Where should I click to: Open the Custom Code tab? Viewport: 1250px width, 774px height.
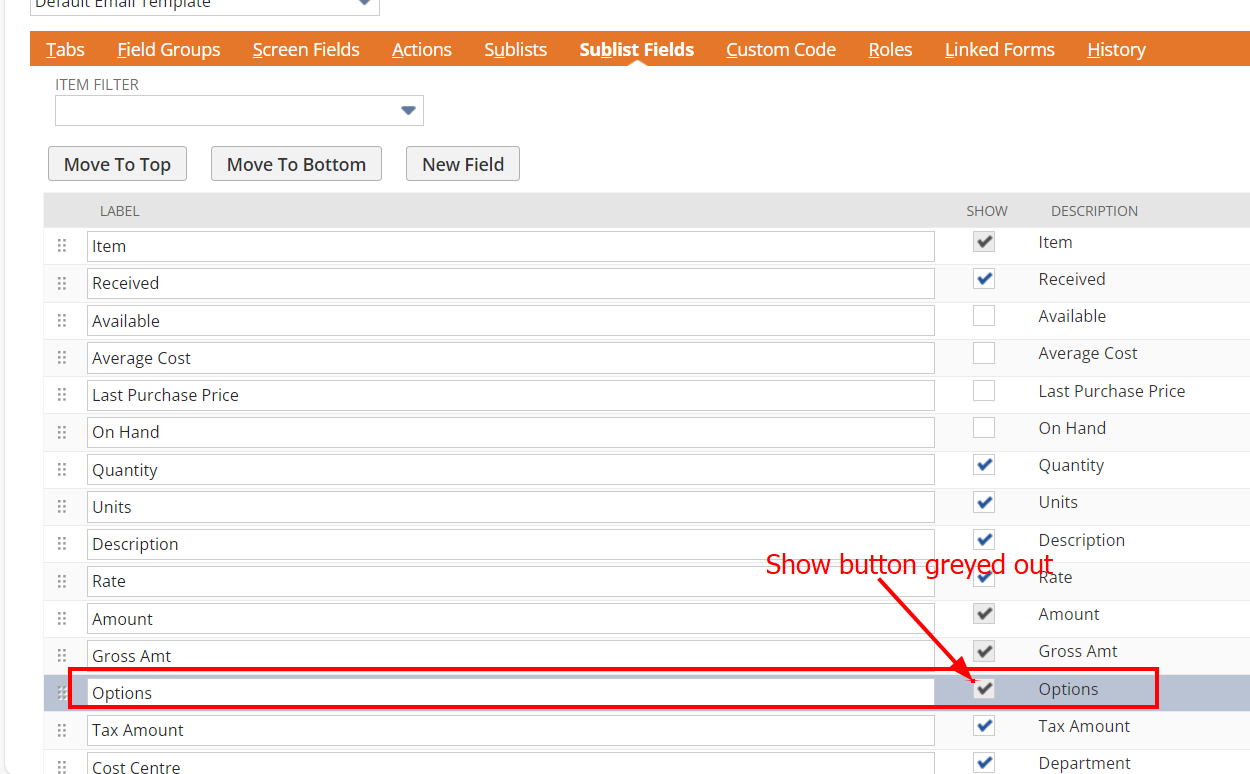[780, 49]
